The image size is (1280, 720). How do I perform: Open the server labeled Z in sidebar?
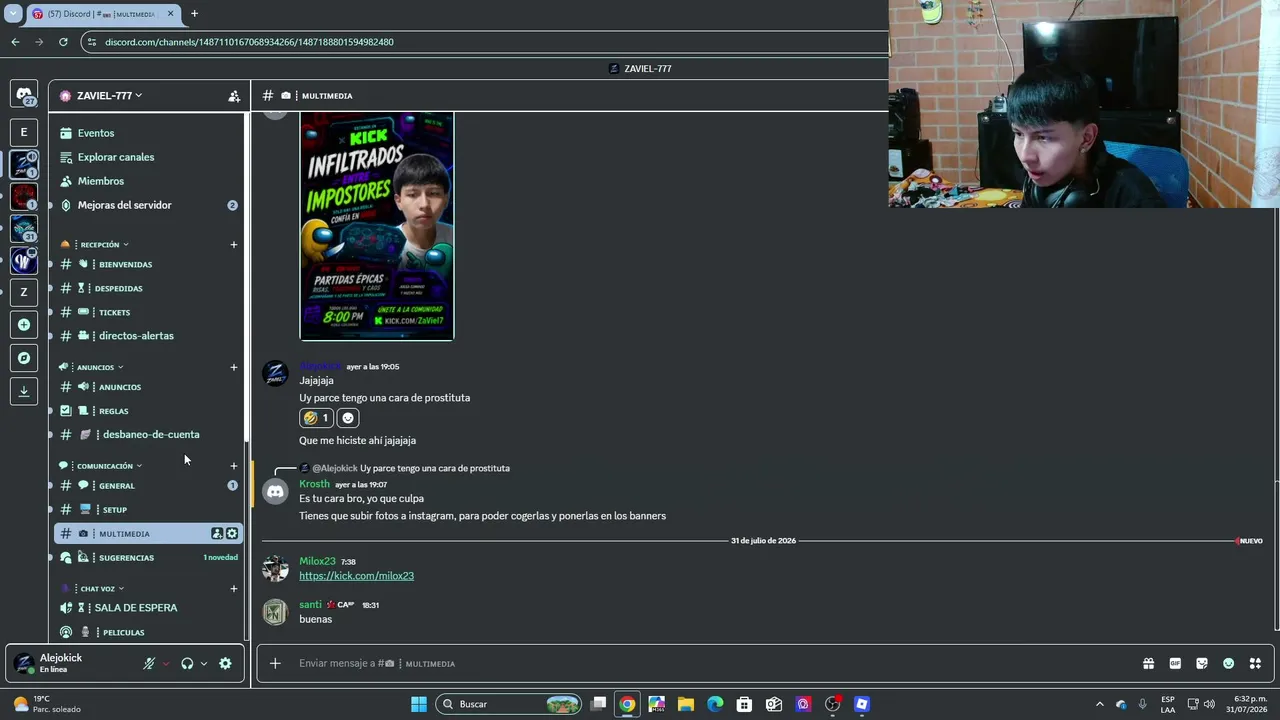[24, 292]
